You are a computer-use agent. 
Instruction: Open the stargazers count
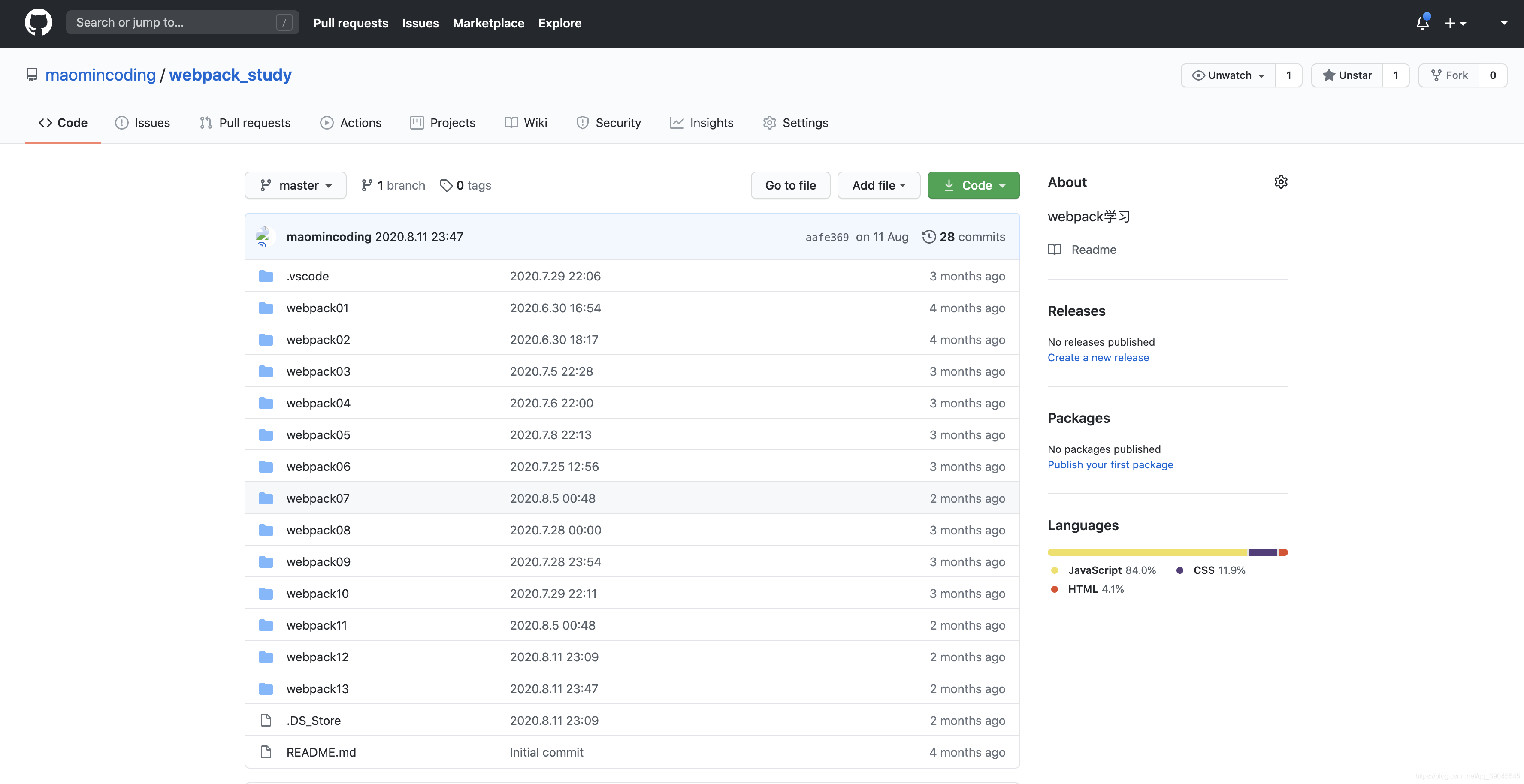[1396, 75]
